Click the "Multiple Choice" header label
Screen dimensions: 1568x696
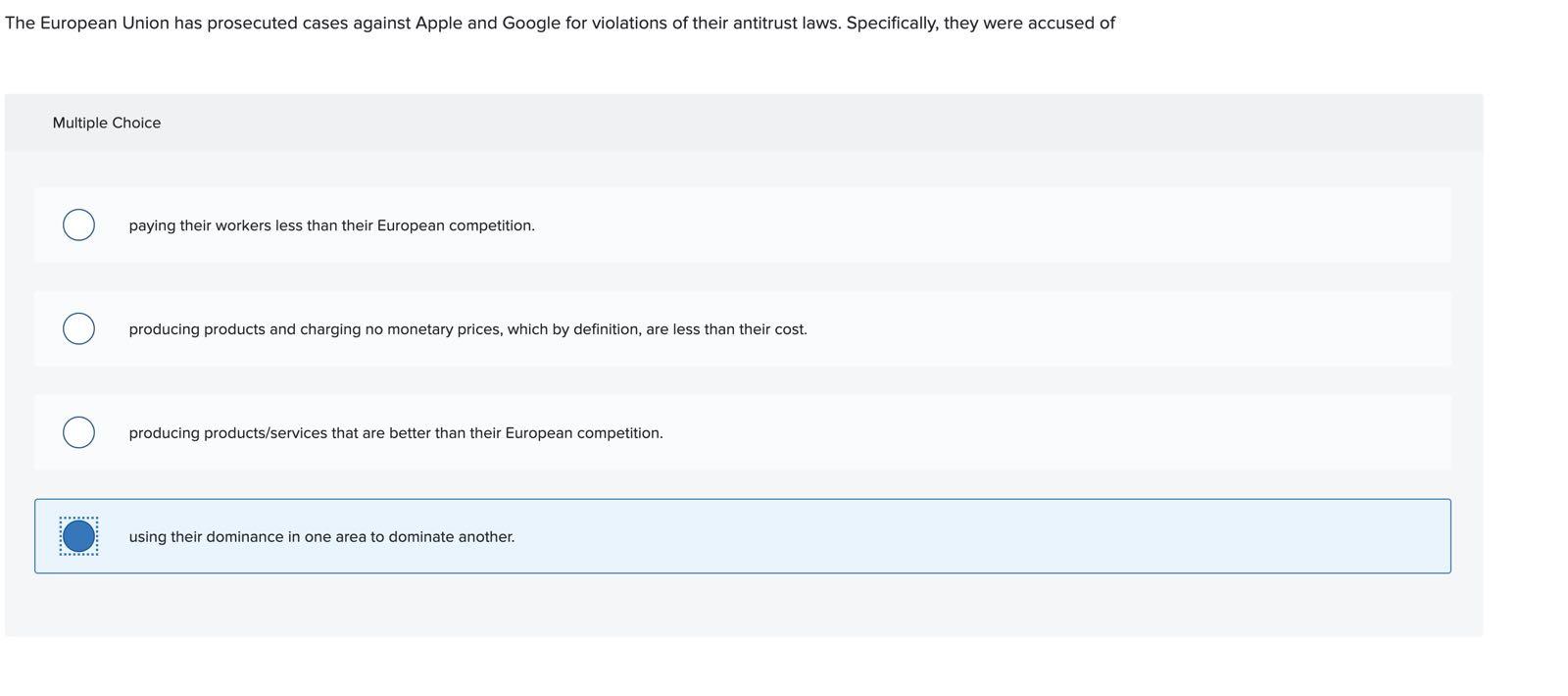click(107, 123)
